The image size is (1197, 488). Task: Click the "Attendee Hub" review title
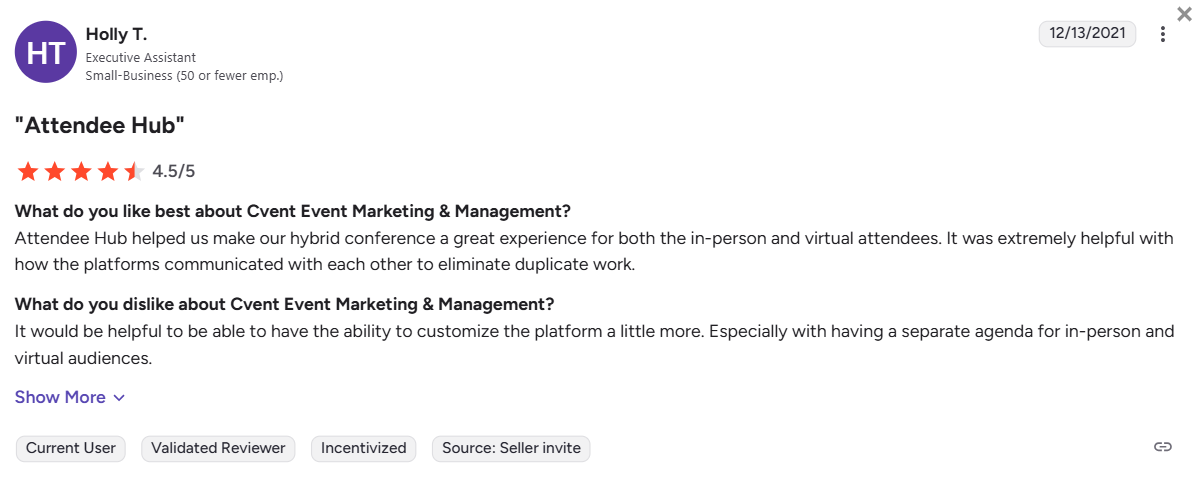[x=100, y=125]
